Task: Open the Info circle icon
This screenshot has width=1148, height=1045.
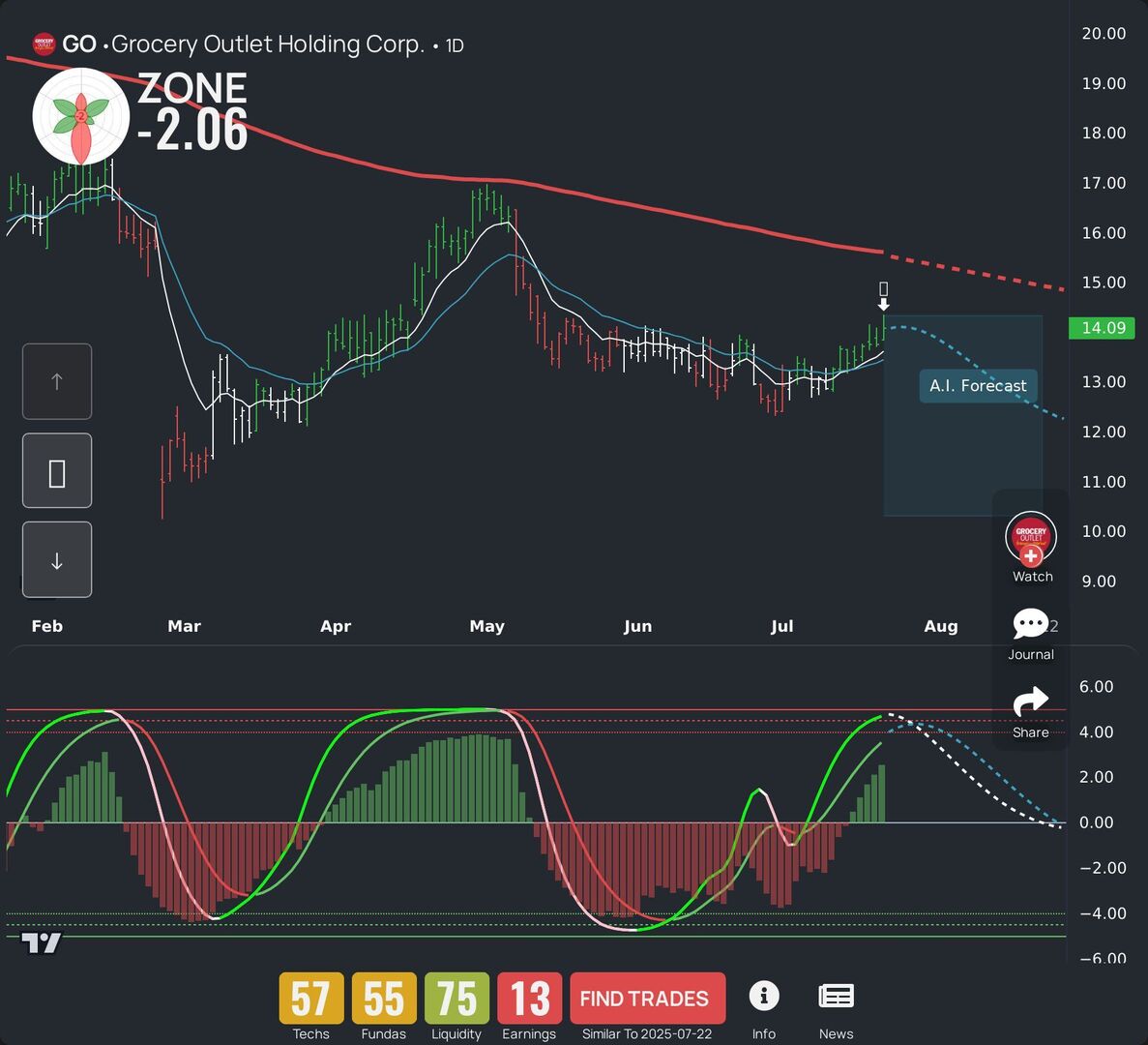Action: tap(764, 996)
